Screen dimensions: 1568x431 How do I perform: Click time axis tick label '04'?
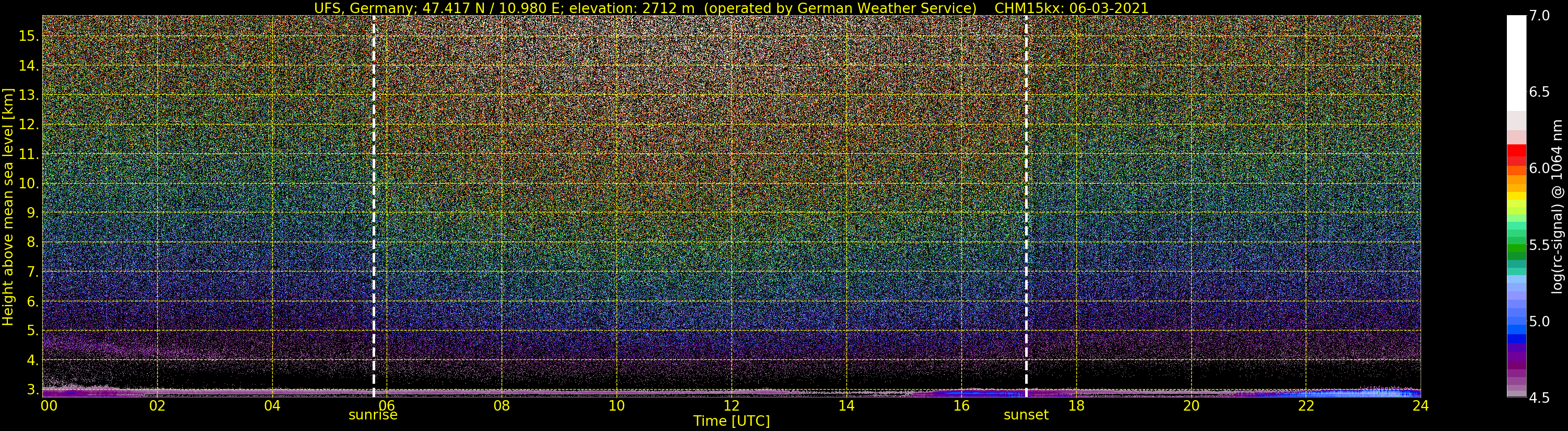(273, 405)
